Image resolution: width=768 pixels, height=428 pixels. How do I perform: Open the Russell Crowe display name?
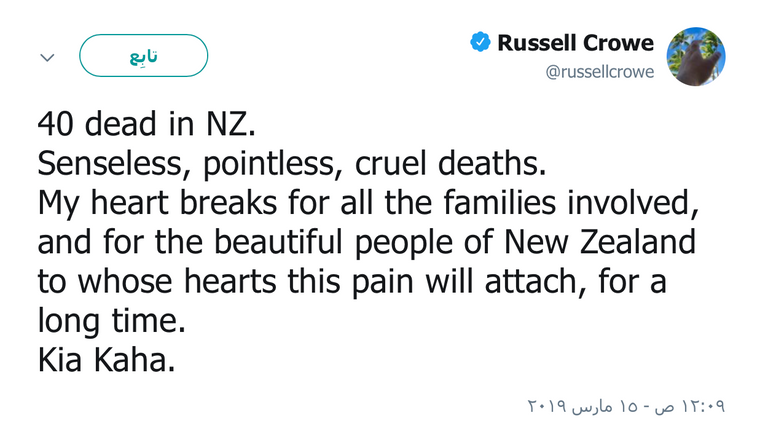[575, 43]
